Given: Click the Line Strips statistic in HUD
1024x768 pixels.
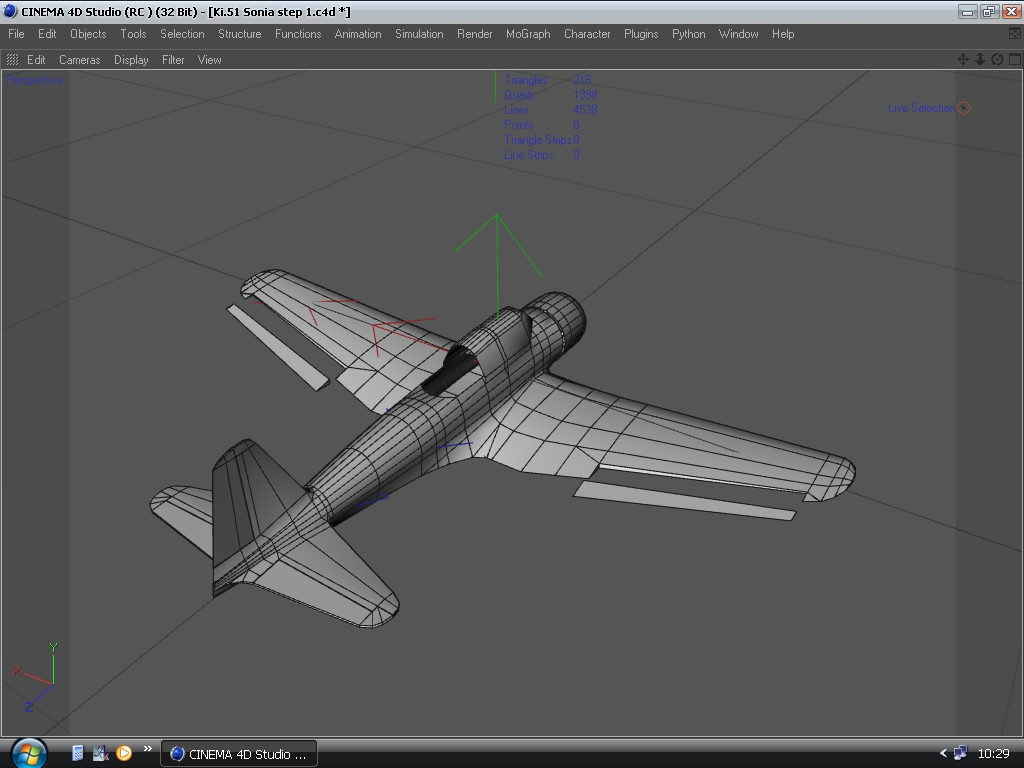Looking at the screenshot, I should pyautogui.click(x=541, y=155).
